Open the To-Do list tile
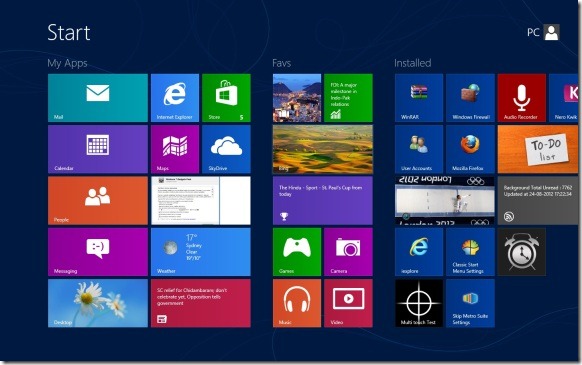582x365 pixels. 538,149
